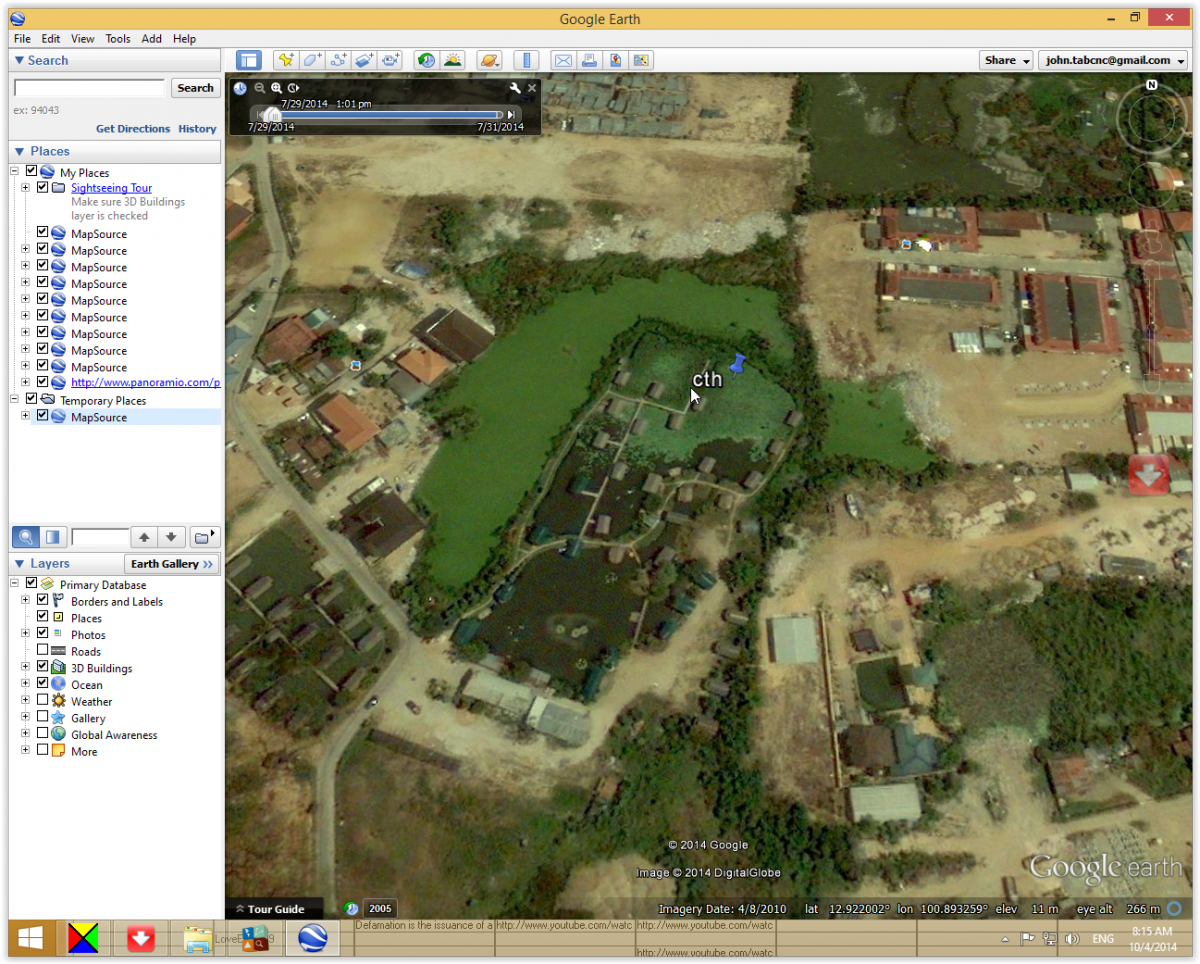
Task: Record a tour using the camera icon
Action: [390, 60]
